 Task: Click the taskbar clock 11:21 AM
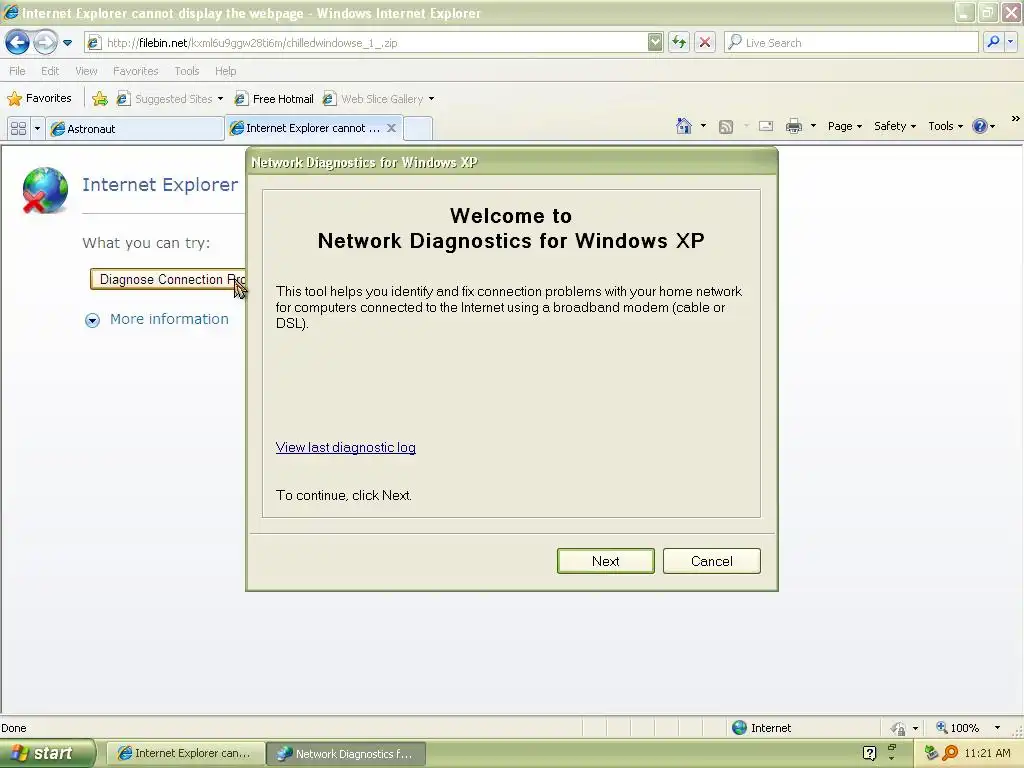coord(987,753)
